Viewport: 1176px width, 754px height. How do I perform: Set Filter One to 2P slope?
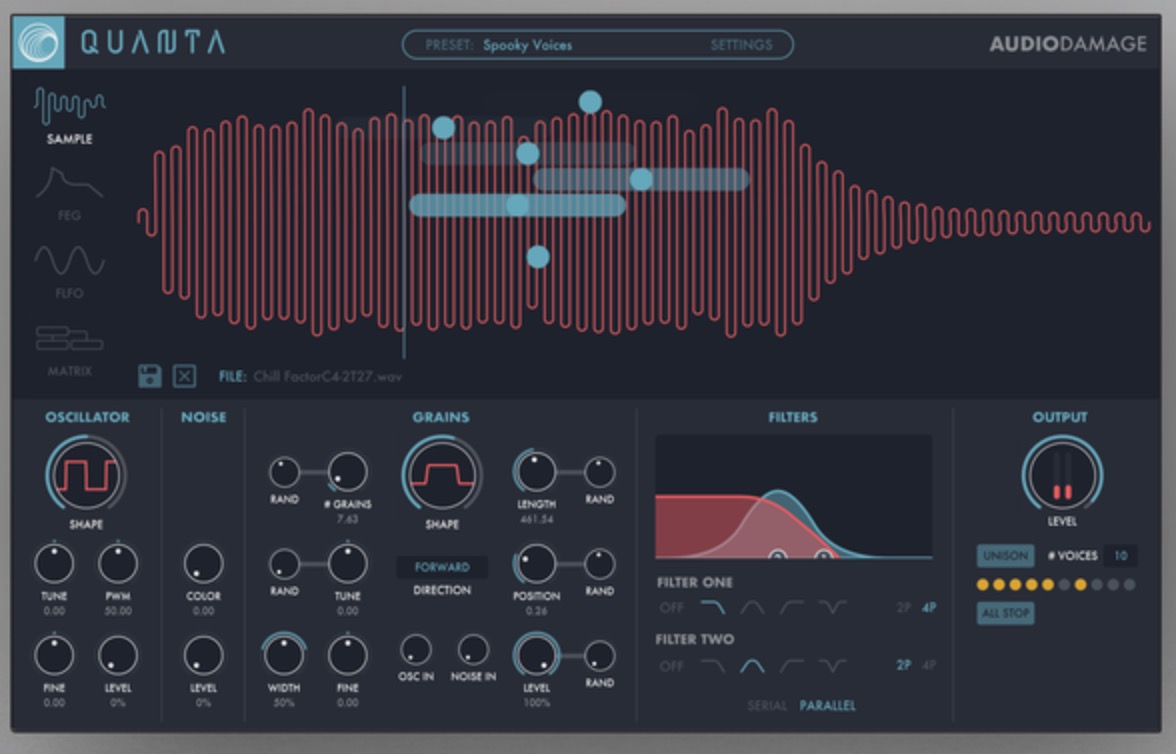coord(904,608)
